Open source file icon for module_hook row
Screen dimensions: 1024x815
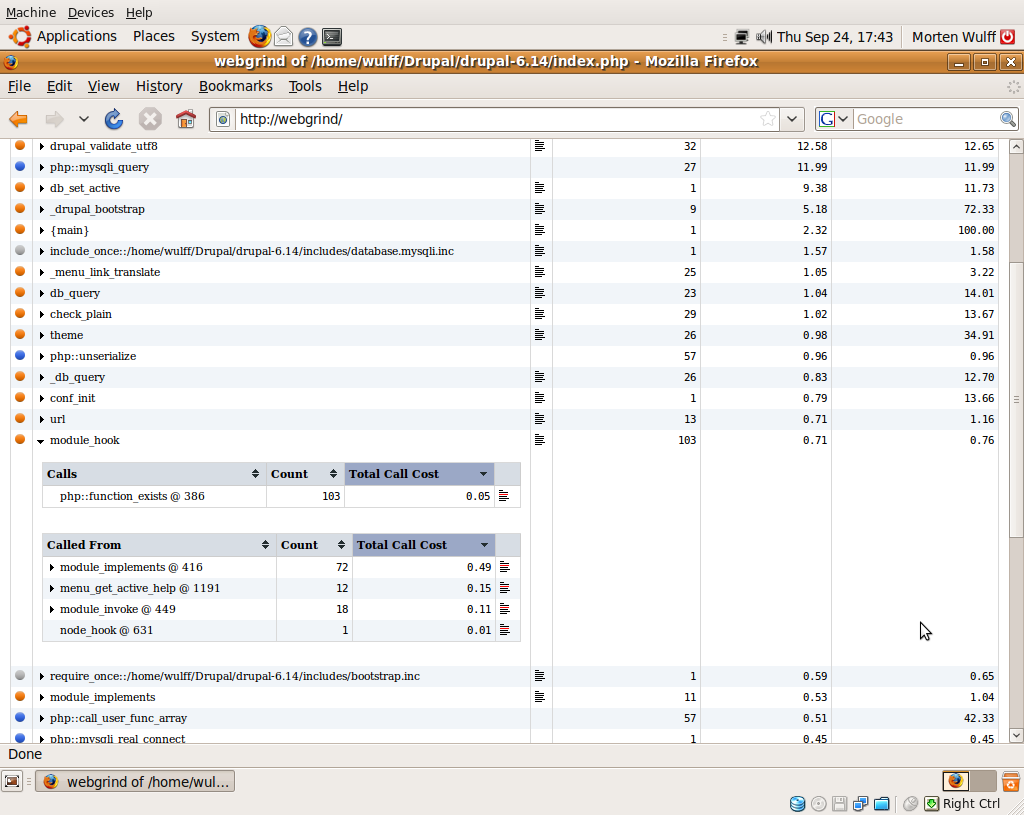click(539, 439)
